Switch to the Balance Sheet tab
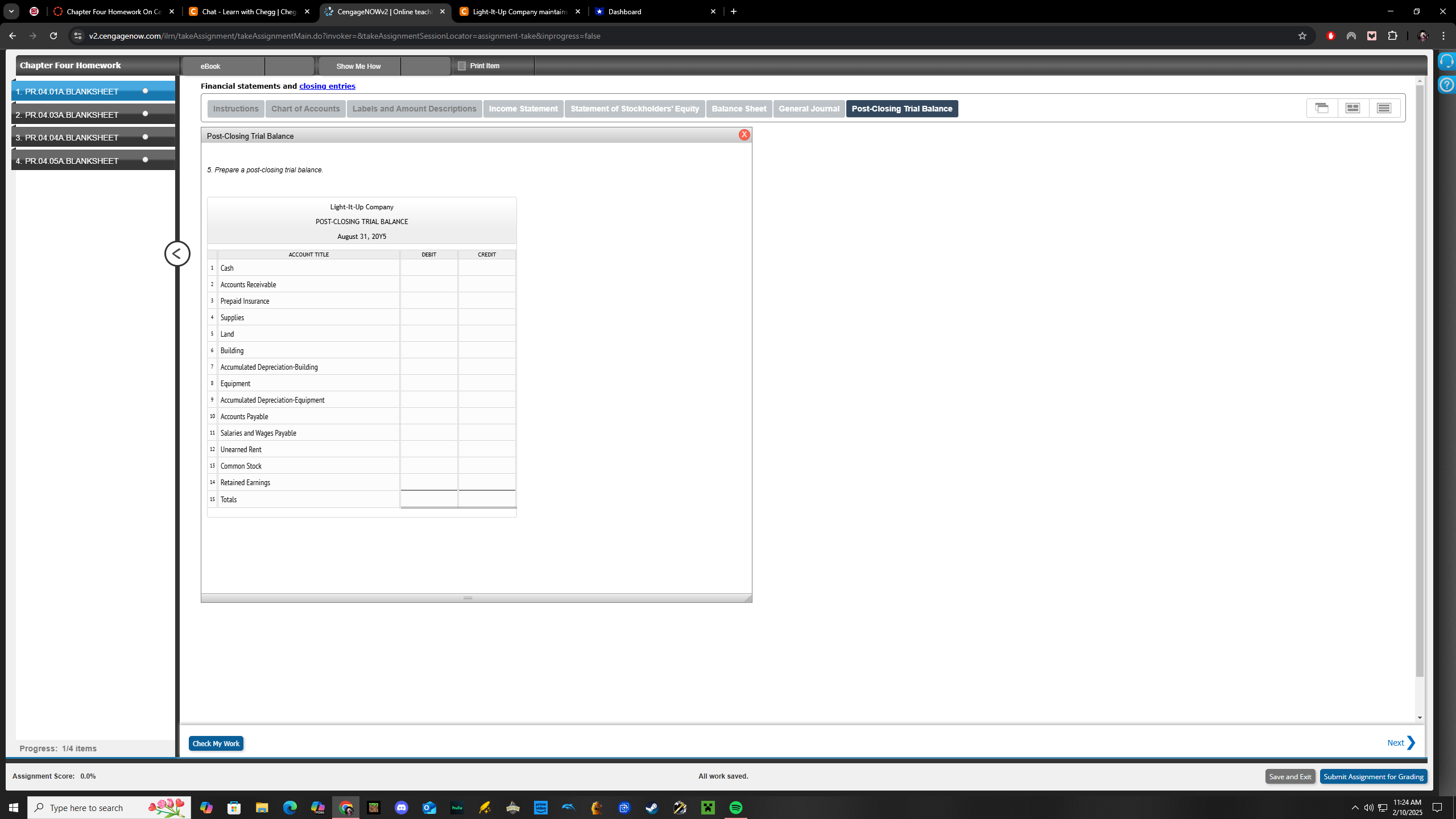 (739, 109)
